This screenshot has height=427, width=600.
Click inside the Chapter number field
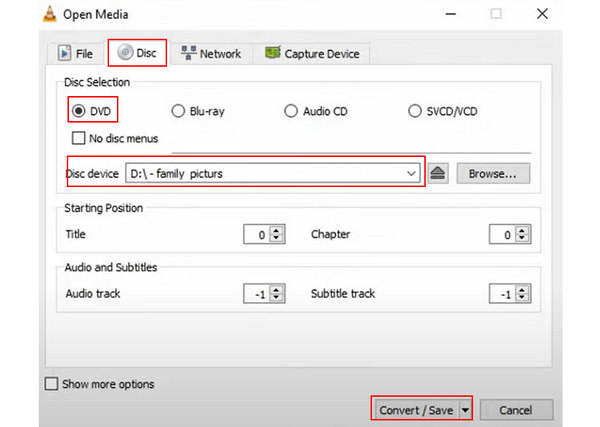(503, 234)
